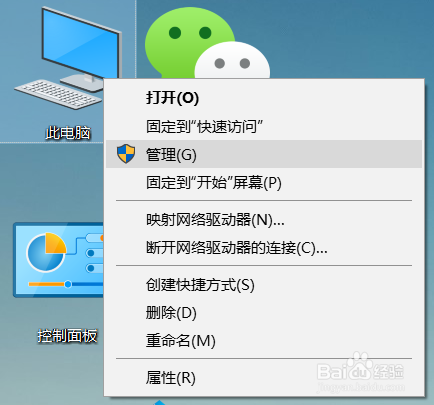This screenshot has height=405, width=434.
Task: Click the pie chart on 控制面板 icon
Action: point(46,252)
